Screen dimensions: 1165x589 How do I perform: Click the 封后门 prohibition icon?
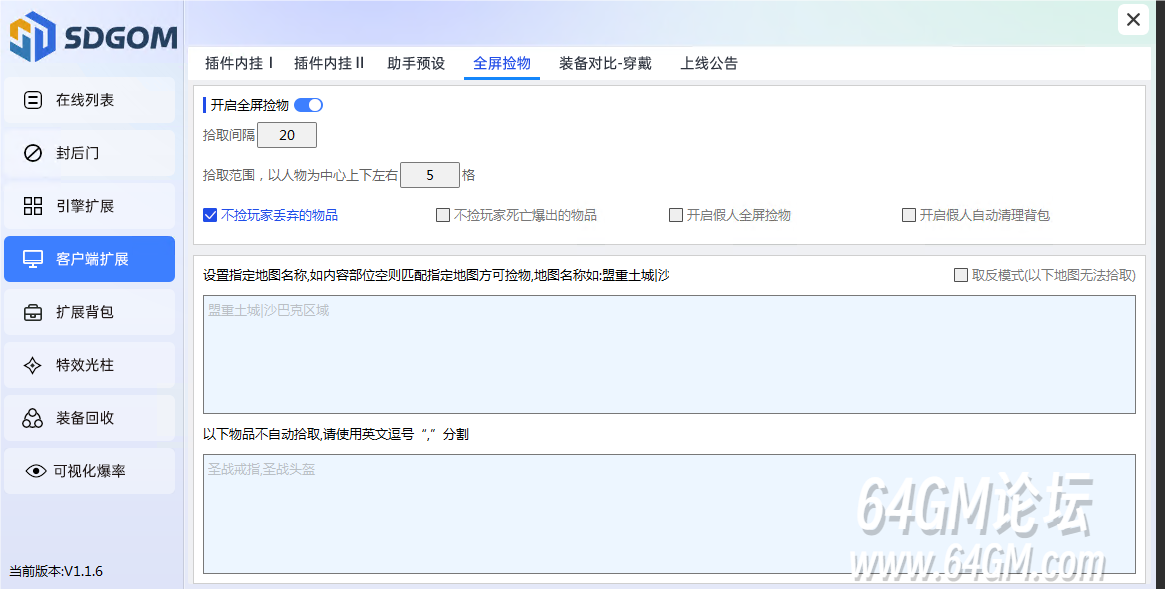(x=33, y=153)
